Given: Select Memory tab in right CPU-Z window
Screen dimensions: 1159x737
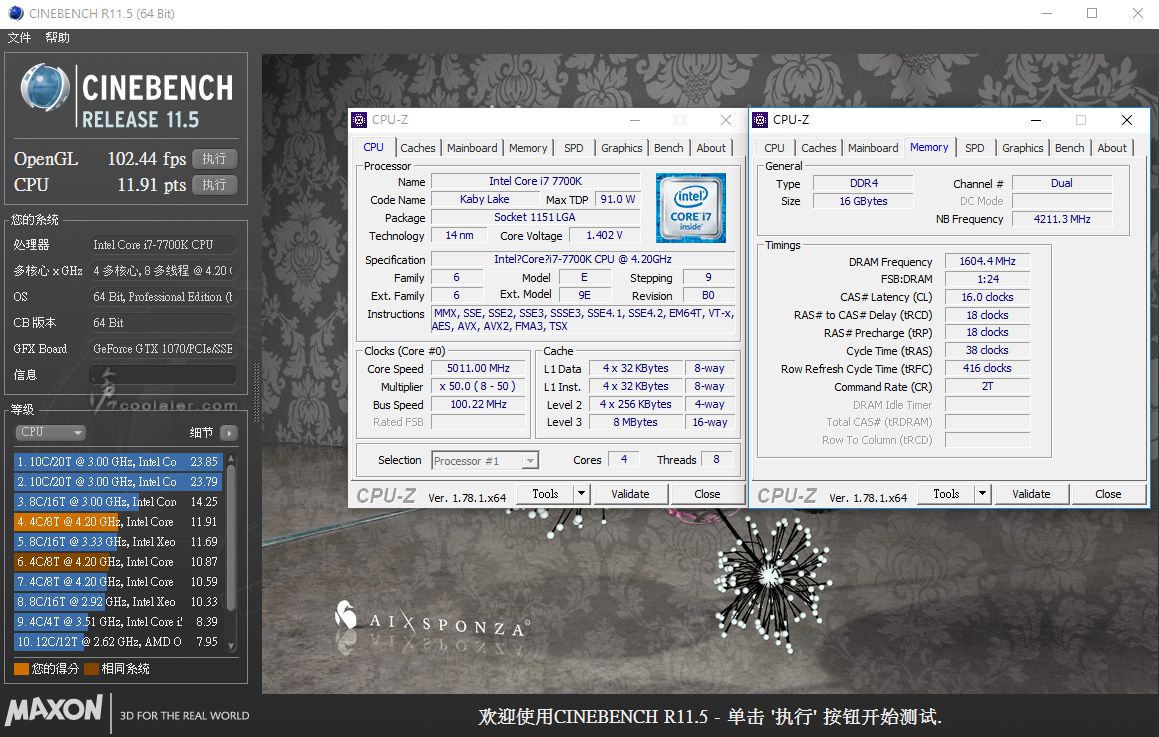Looking at the screenshot, I should point(929,147).
